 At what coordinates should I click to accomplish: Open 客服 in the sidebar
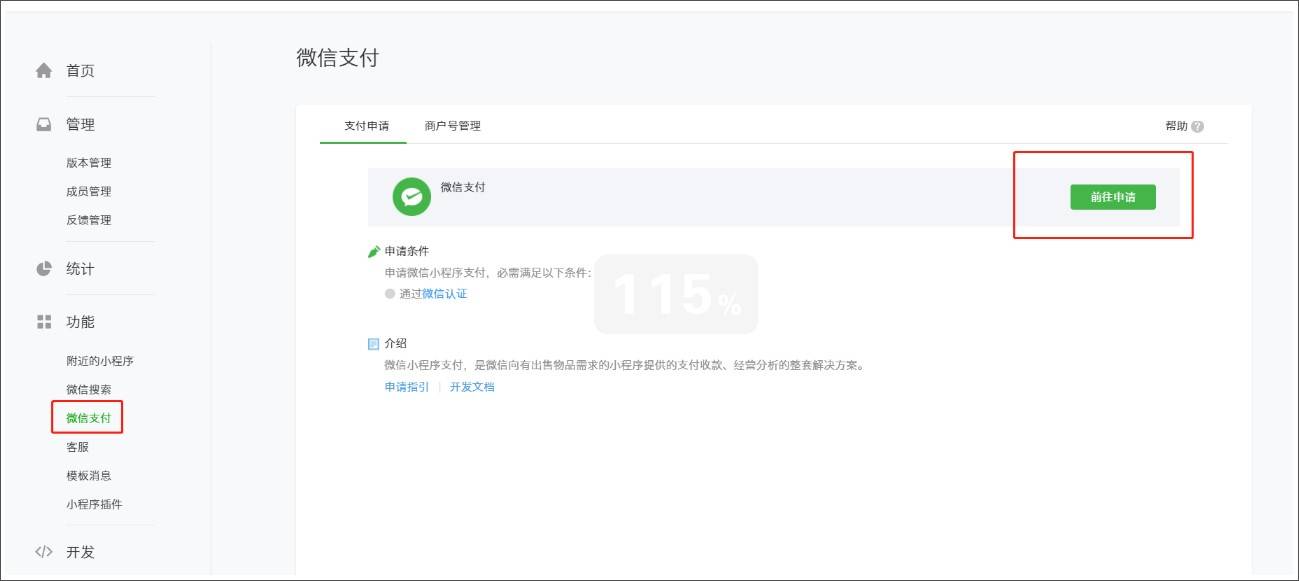(78, 447)
